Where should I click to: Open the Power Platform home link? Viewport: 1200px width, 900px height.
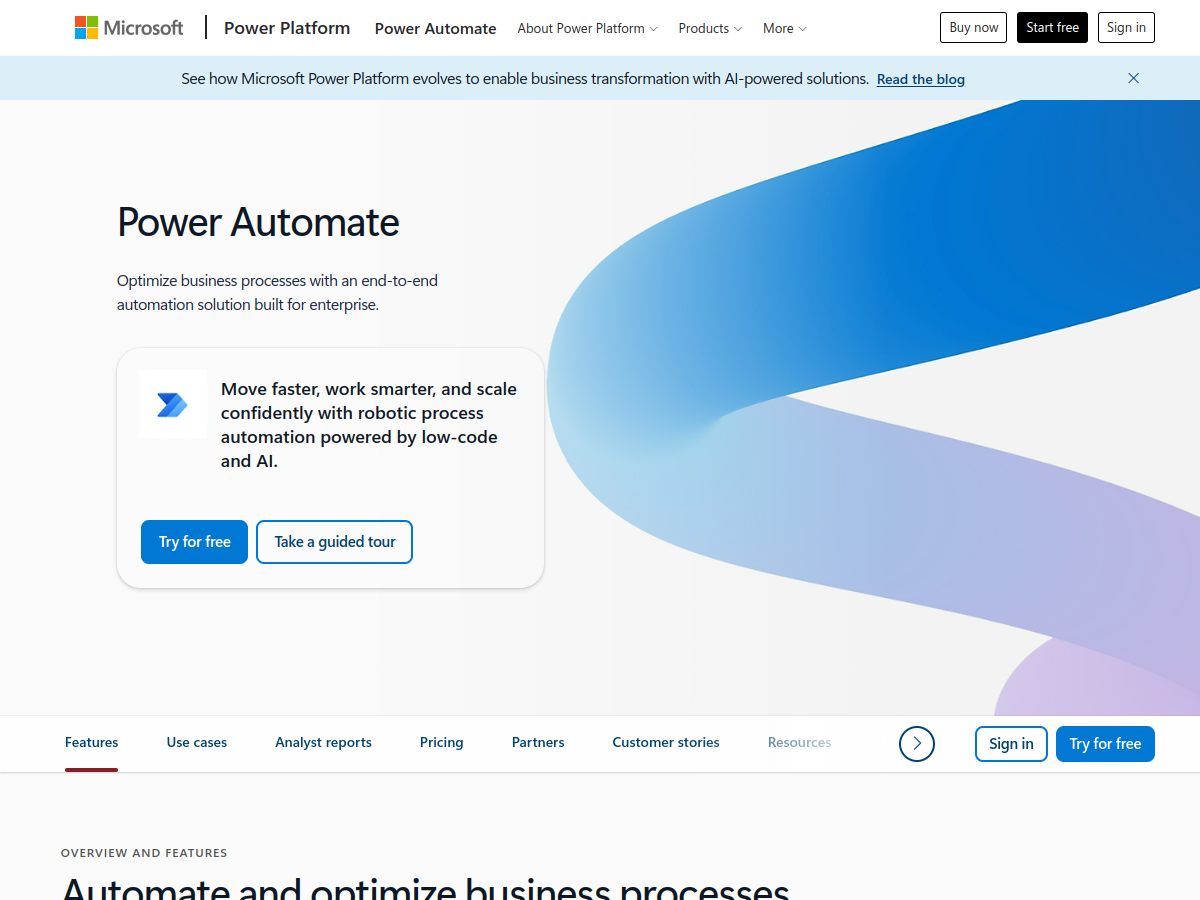pyautogui.click(x=287, y=28)
